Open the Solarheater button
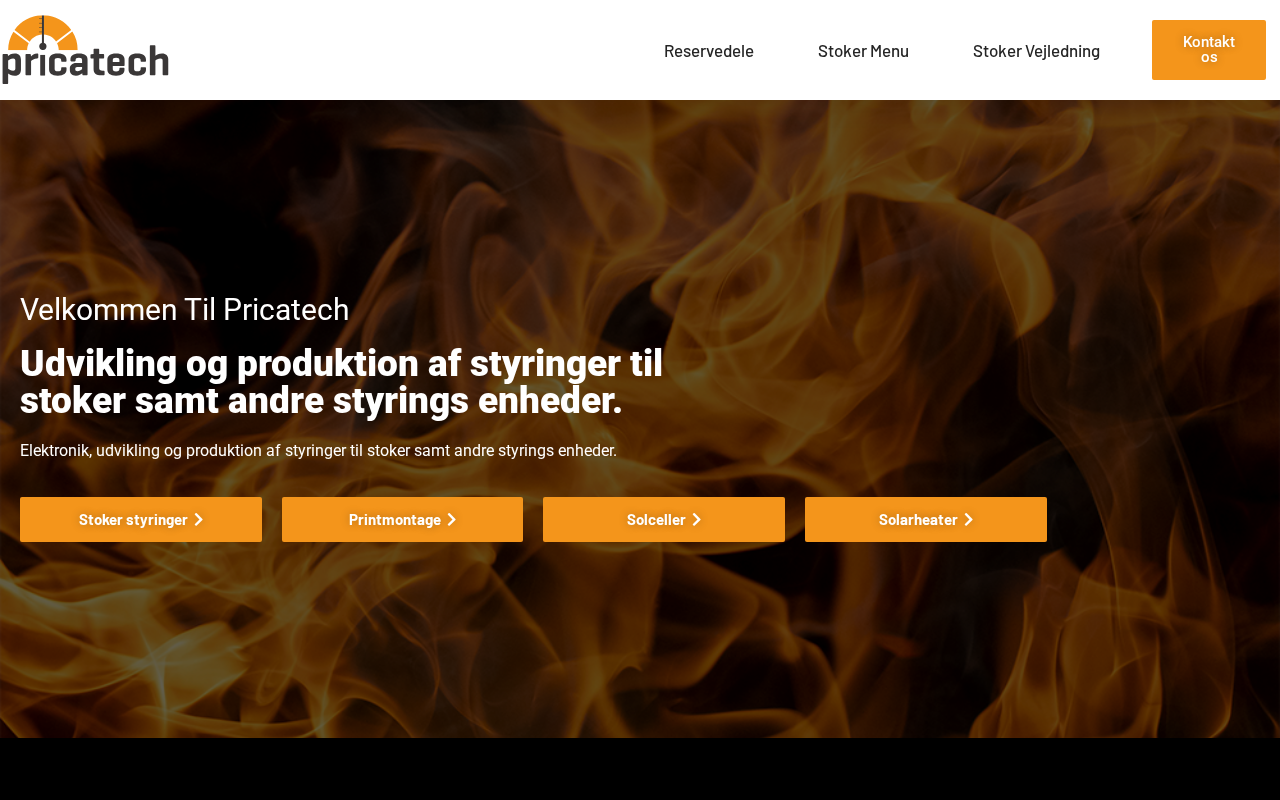 pos(926,520)
